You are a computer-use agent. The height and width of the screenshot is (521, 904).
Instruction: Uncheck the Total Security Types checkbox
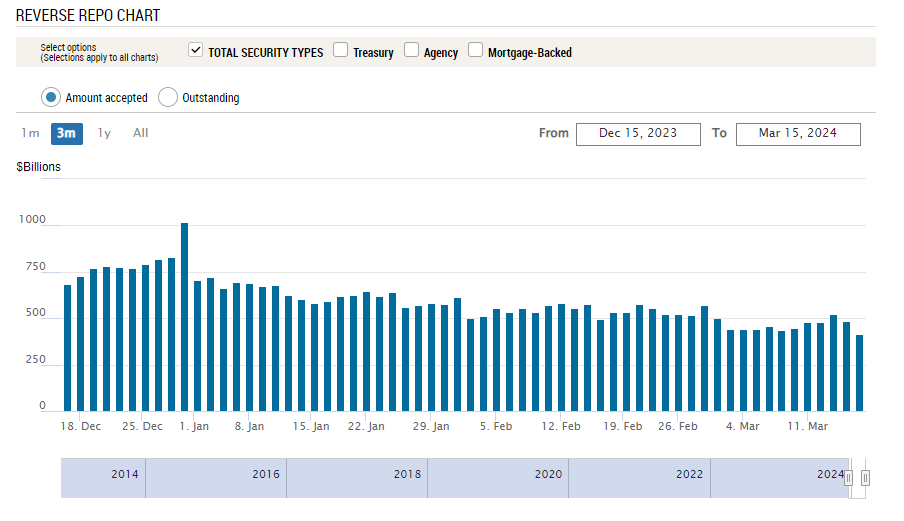tap(195, 50)
